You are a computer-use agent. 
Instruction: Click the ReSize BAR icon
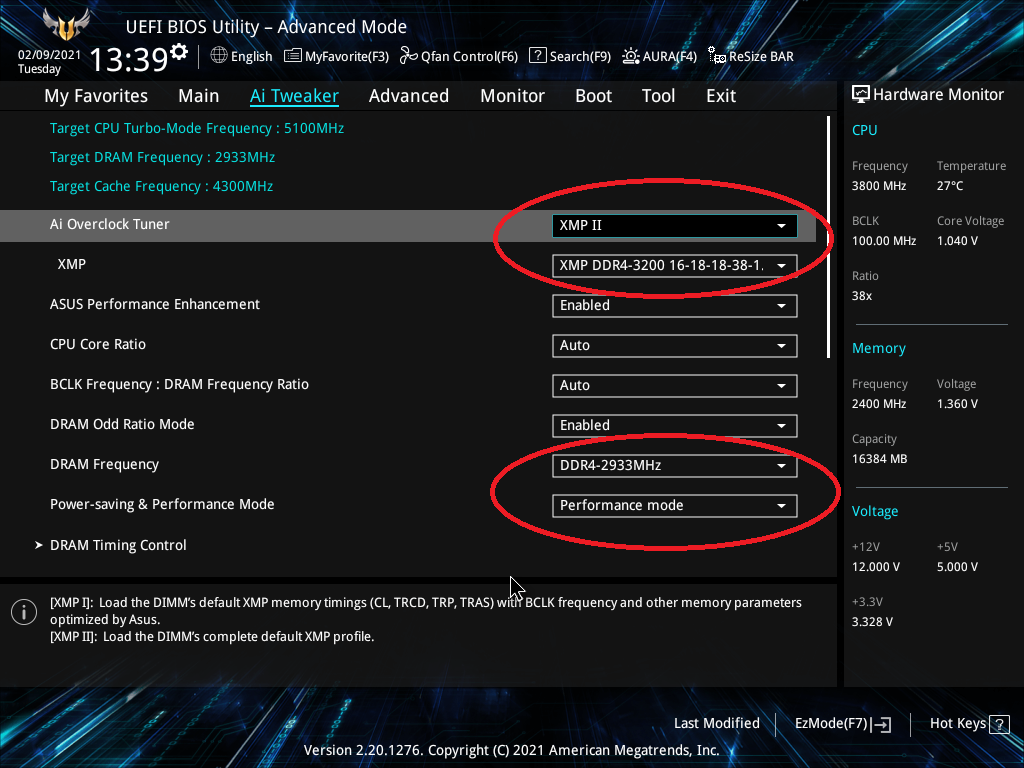(717, 56)
